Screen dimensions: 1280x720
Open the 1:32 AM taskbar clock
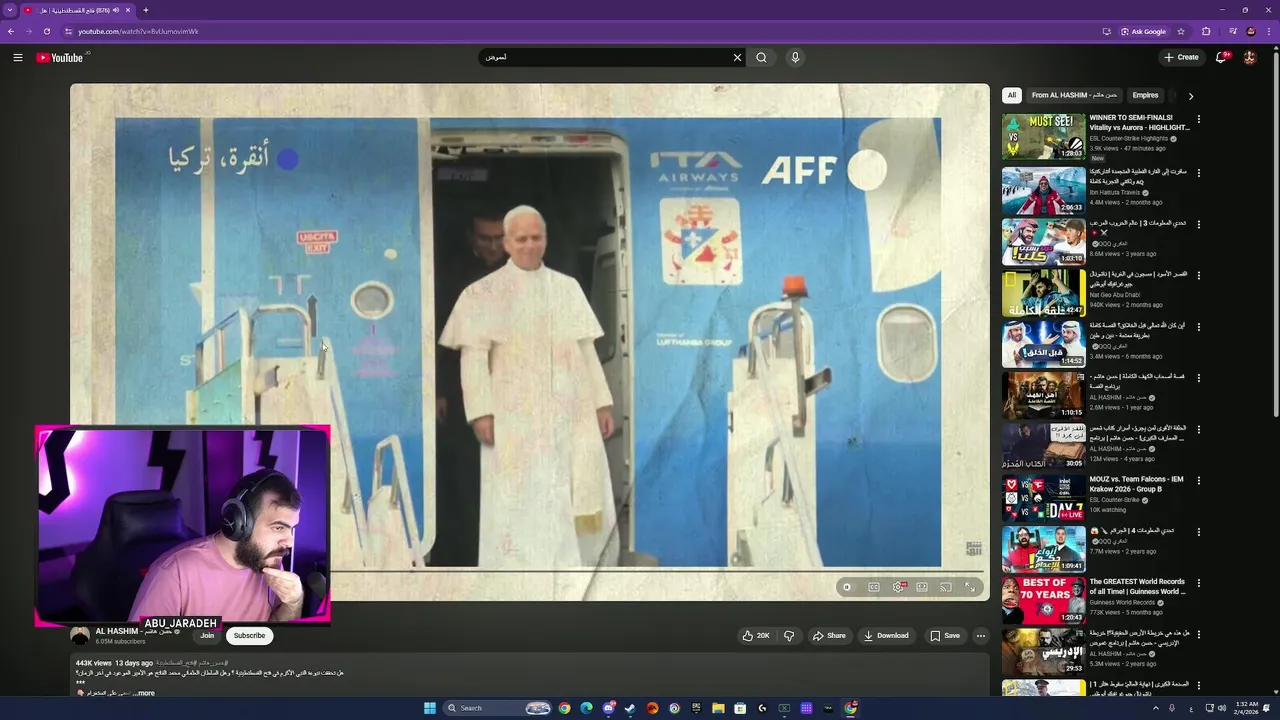tap(1246, 708)
